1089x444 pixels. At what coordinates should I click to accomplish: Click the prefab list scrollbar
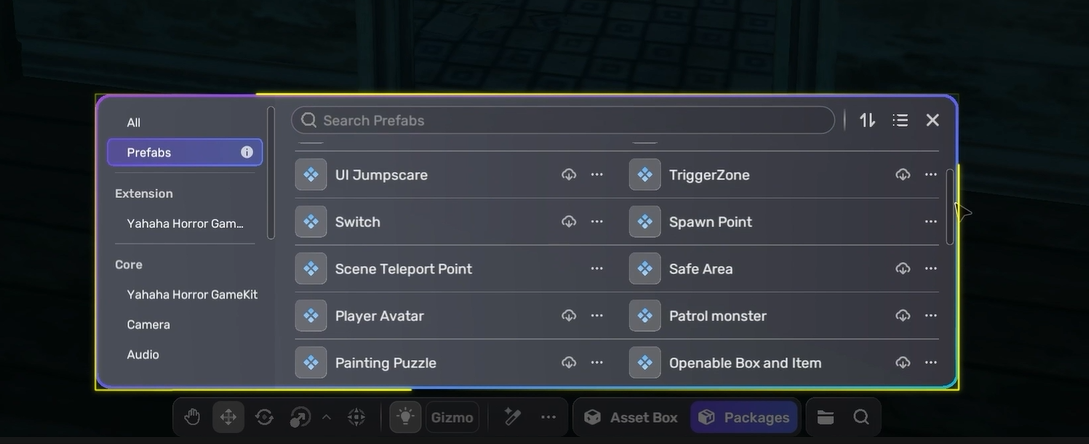click(x=950, y=206)
